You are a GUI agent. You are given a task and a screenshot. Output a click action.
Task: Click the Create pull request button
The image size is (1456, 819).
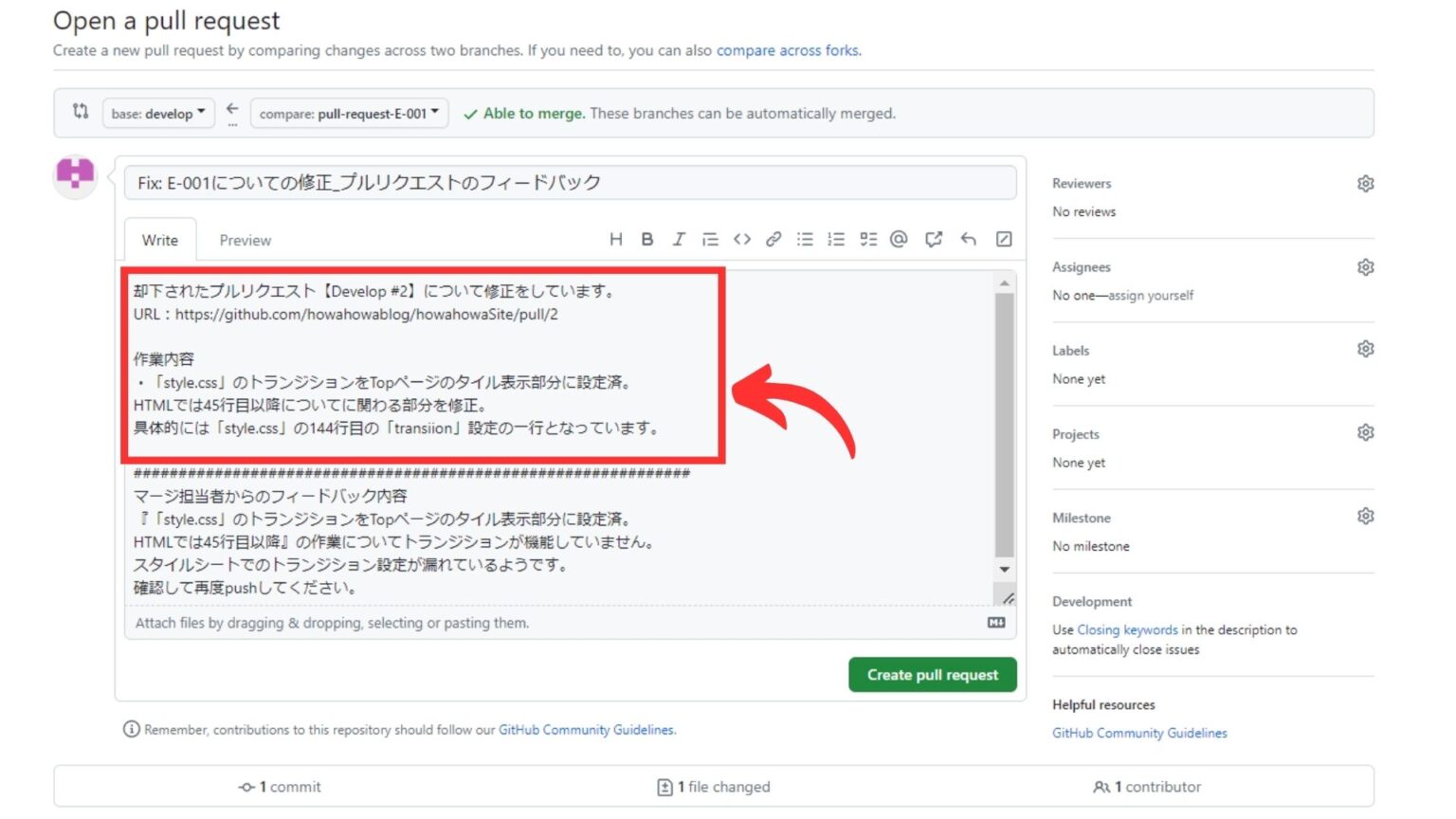click(x=932, y=674)
